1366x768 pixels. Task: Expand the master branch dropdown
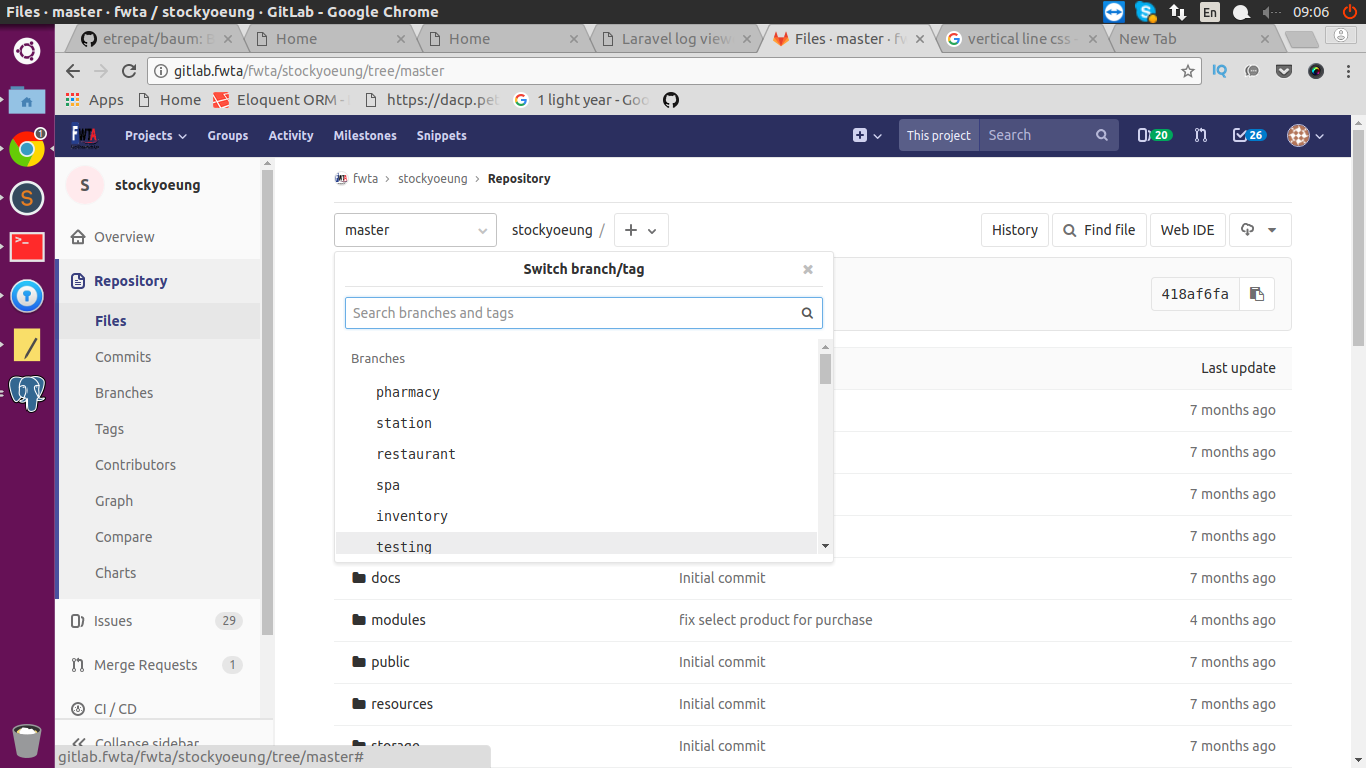click(x=415, y=230)
